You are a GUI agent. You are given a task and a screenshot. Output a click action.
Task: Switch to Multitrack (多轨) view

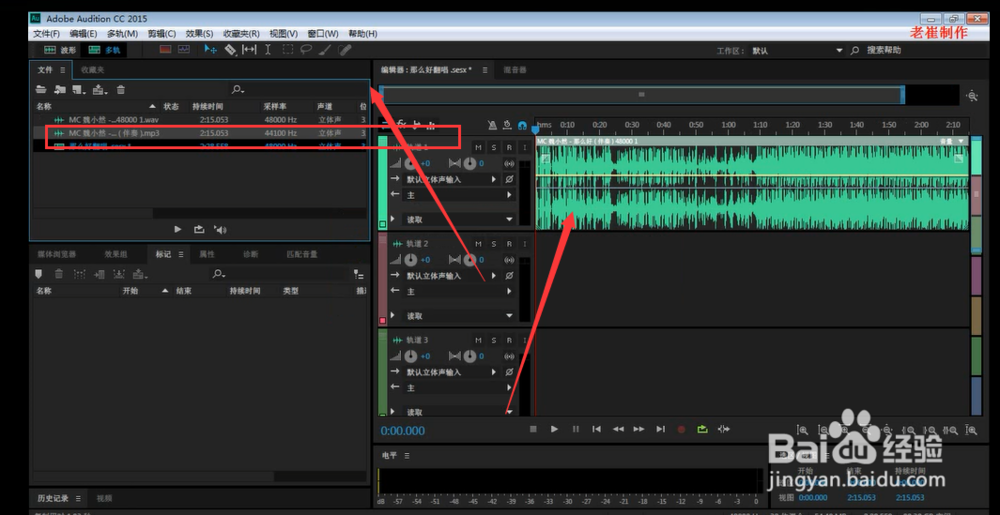[x=105, y=50]
